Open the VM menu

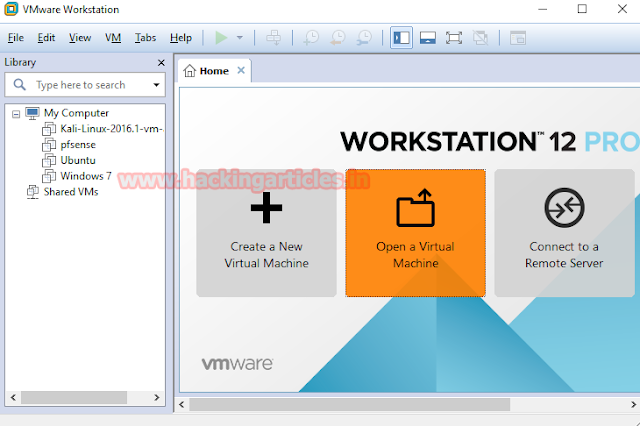click(113, 38)
